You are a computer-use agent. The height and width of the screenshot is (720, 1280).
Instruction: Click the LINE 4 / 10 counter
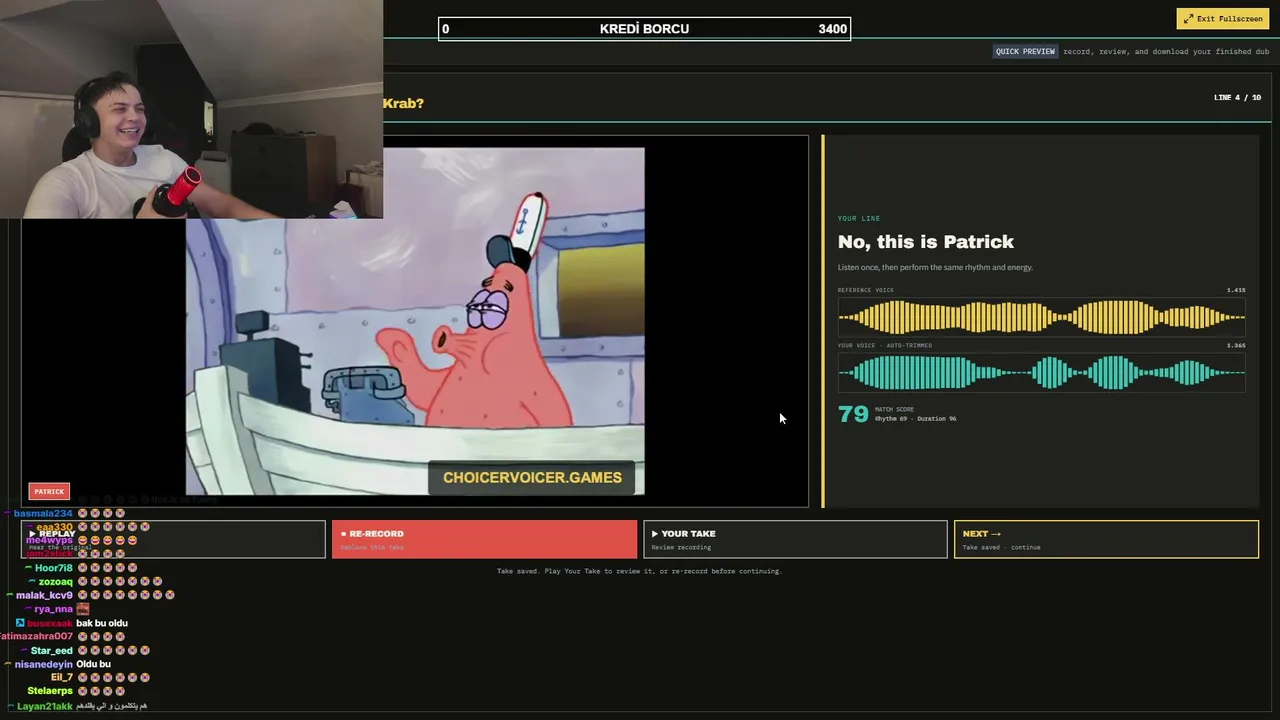point(1237,97)
